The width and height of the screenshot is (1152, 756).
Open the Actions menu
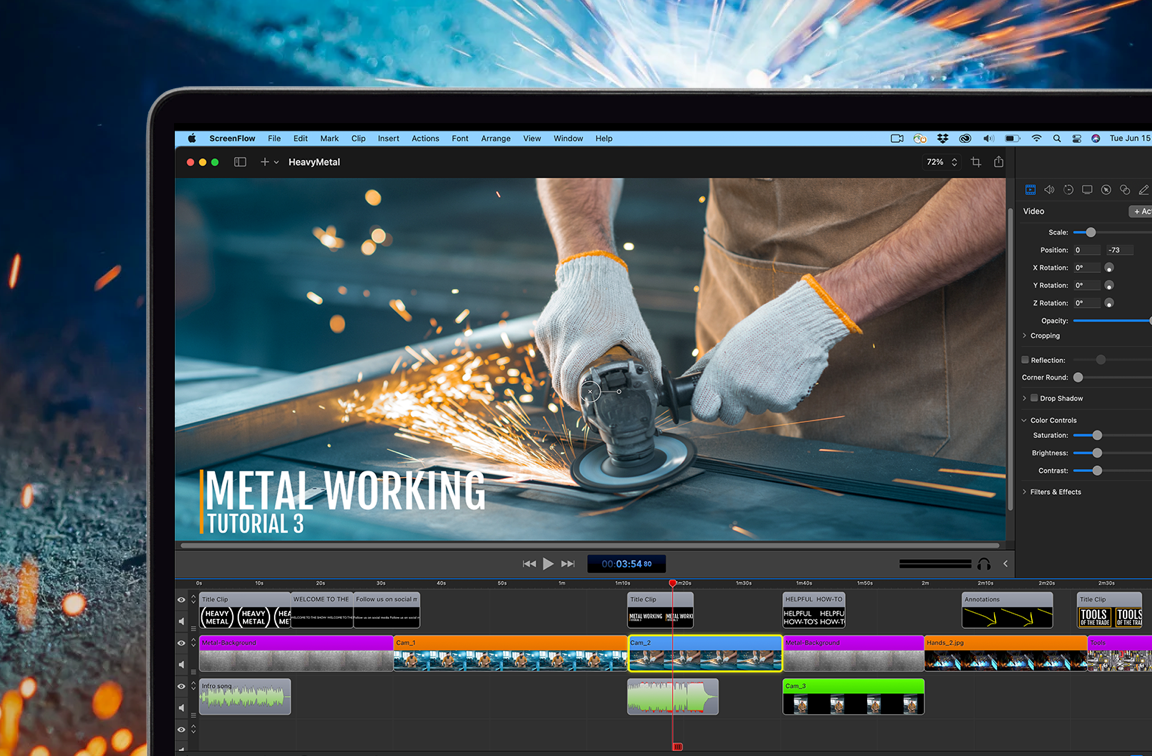(x=425, y=138)
